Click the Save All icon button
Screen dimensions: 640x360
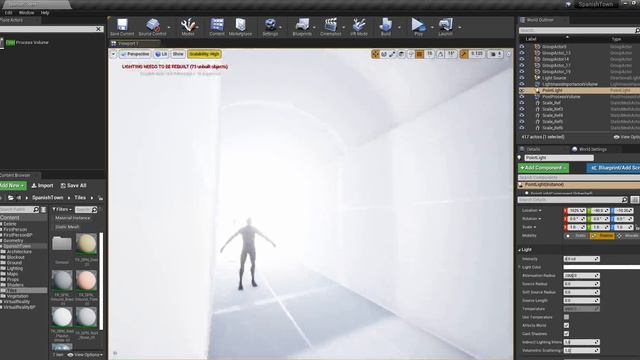[73, 185]
